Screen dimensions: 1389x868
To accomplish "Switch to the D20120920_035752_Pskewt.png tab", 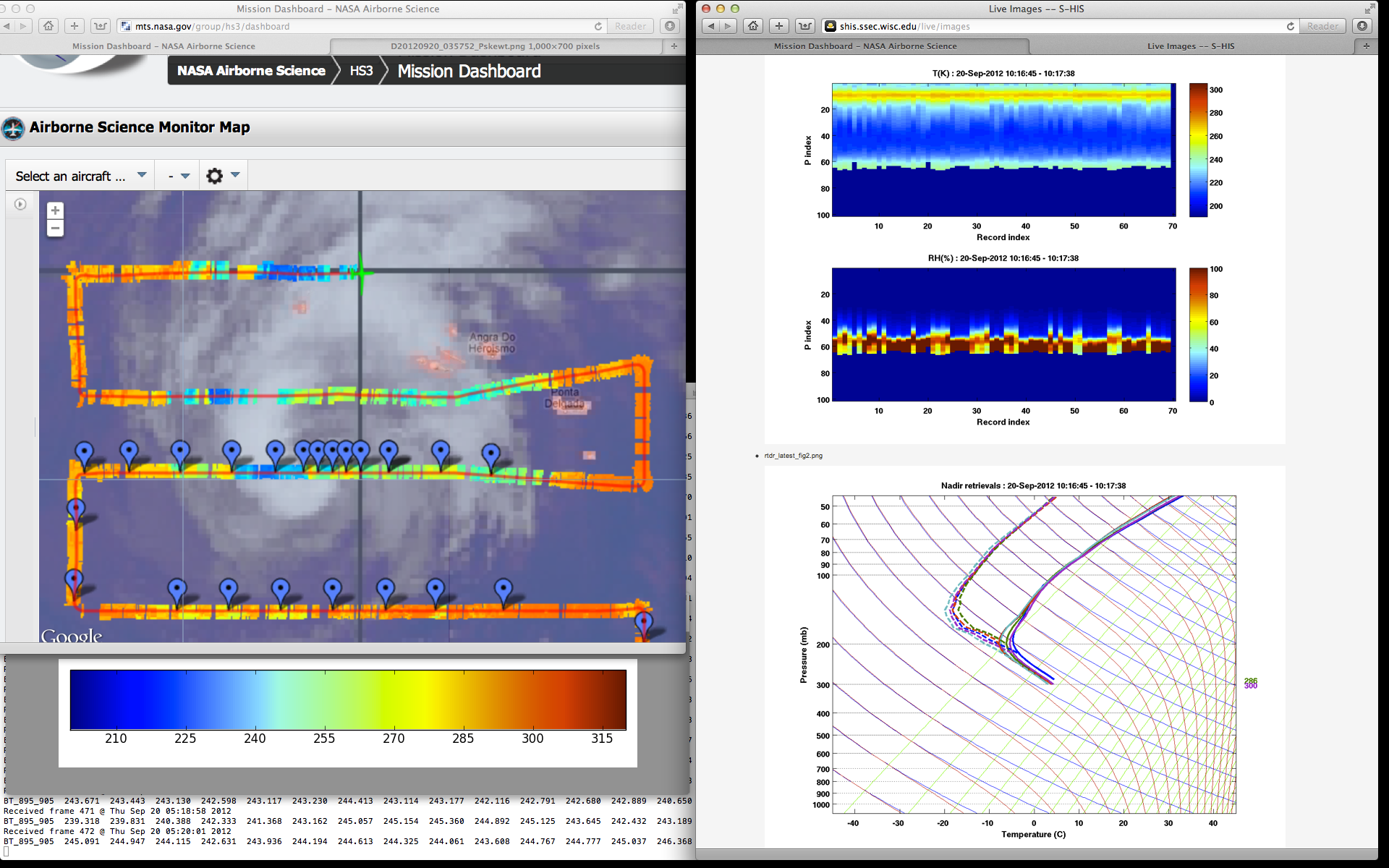I will coord(495,46).
